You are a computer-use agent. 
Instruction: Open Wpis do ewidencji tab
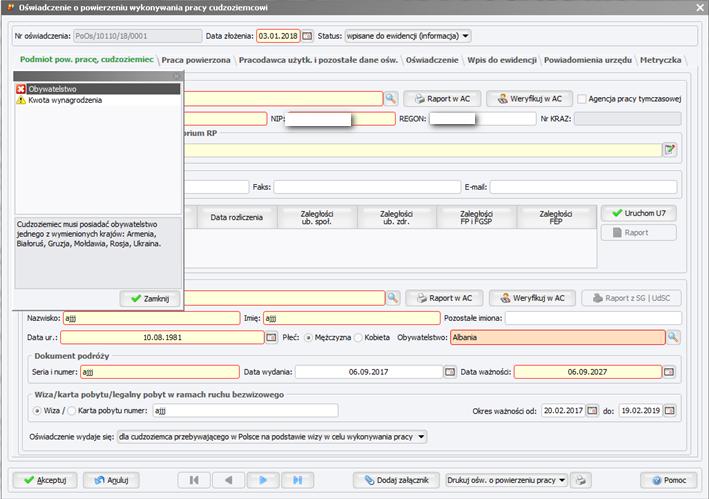(x=502, y=60)
